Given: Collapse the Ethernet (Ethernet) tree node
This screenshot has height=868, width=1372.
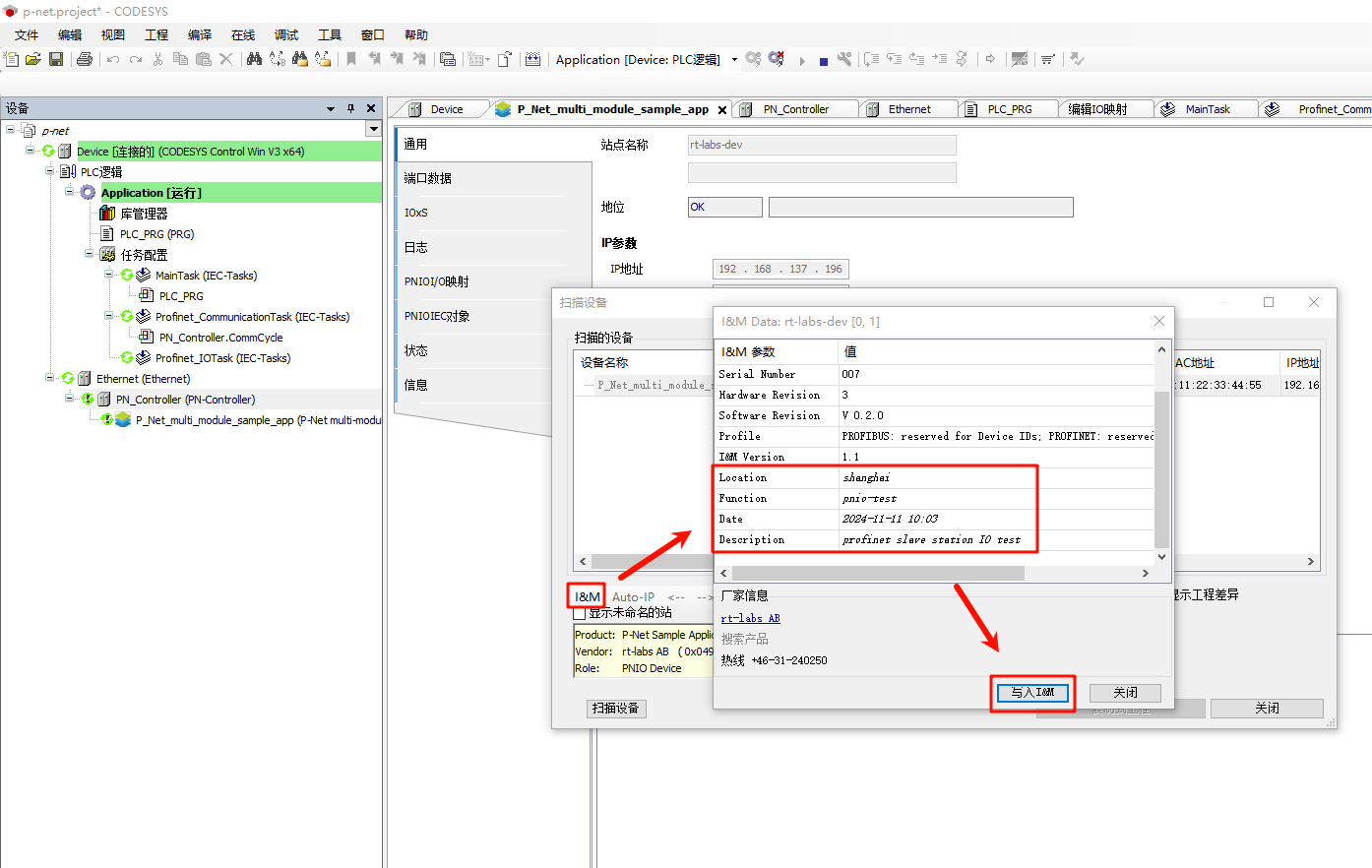Looking at the screenshot, I should click(x=49, y=378).
